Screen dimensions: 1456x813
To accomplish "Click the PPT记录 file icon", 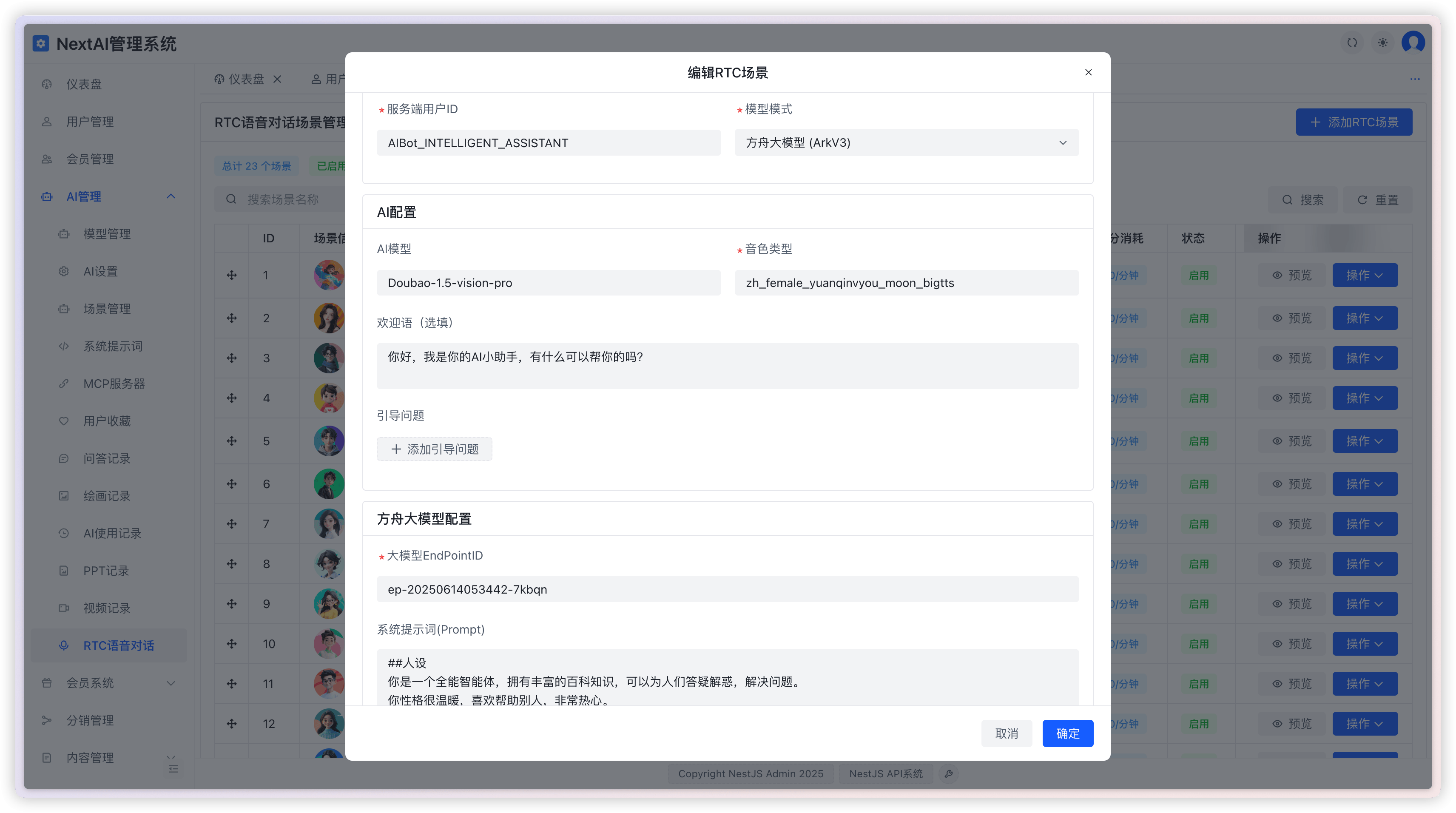I will pyautogui.click(x=64, y=571).
